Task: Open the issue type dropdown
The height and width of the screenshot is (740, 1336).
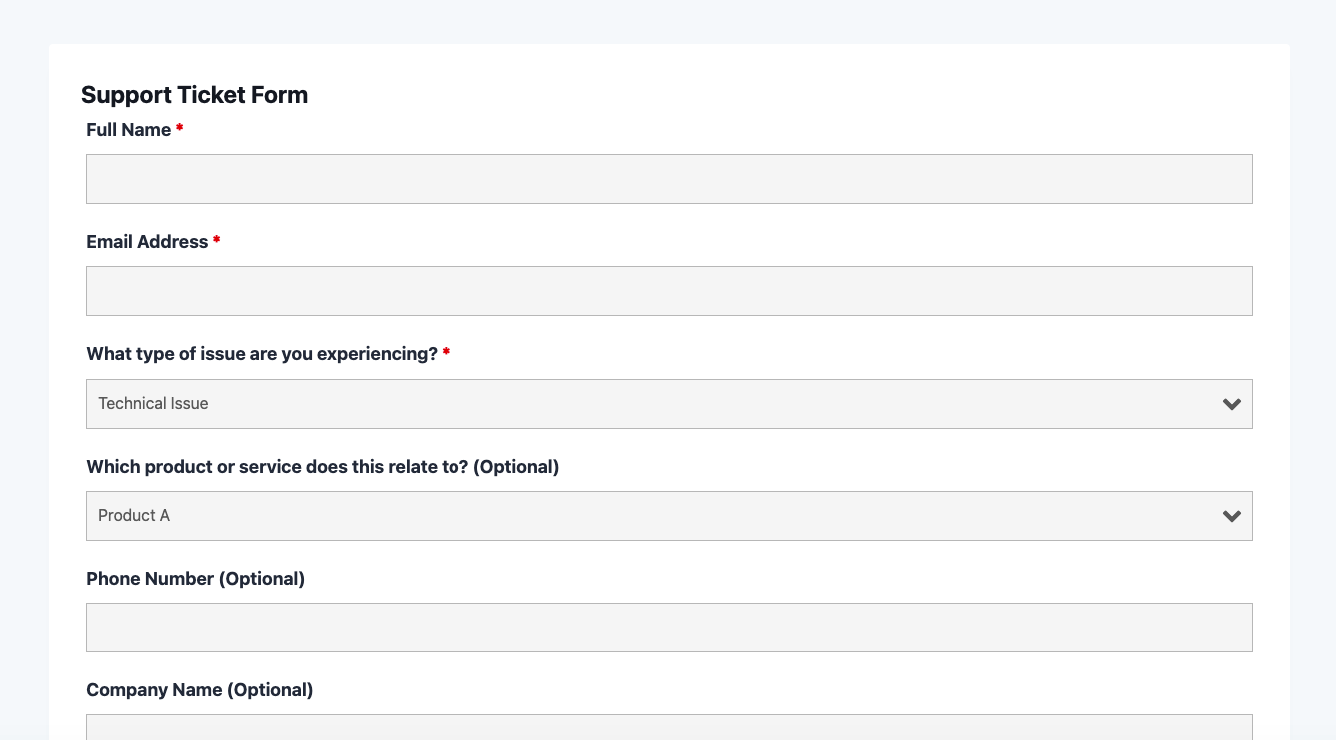Action: (668, 404)
